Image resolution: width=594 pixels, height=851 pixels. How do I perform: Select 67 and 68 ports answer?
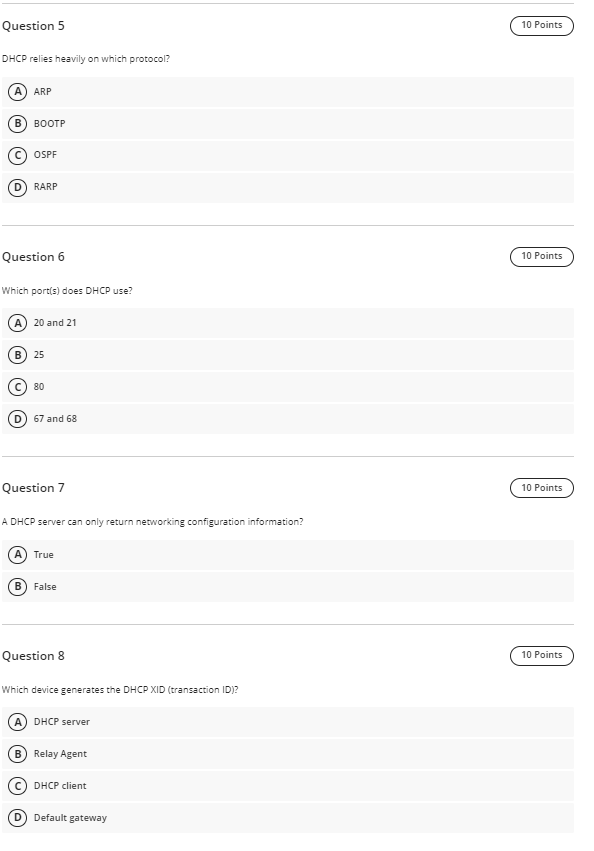click(x=288, y=419)
